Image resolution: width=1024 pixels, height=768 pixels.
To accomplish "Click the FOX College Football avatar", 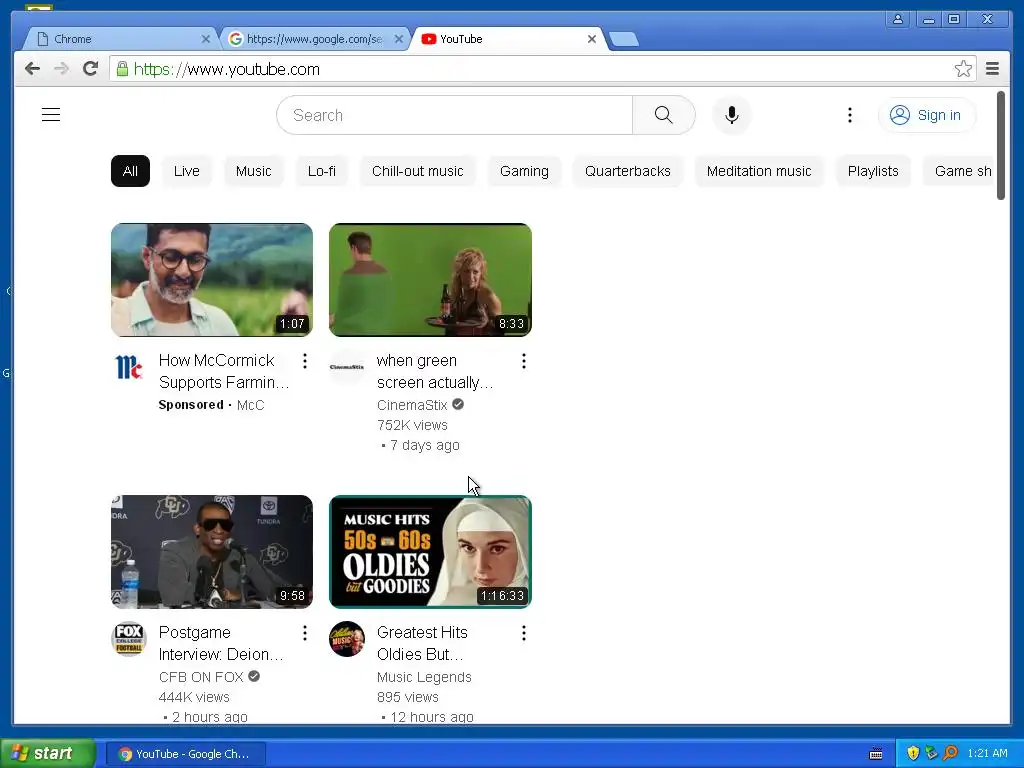I will 129,639.
